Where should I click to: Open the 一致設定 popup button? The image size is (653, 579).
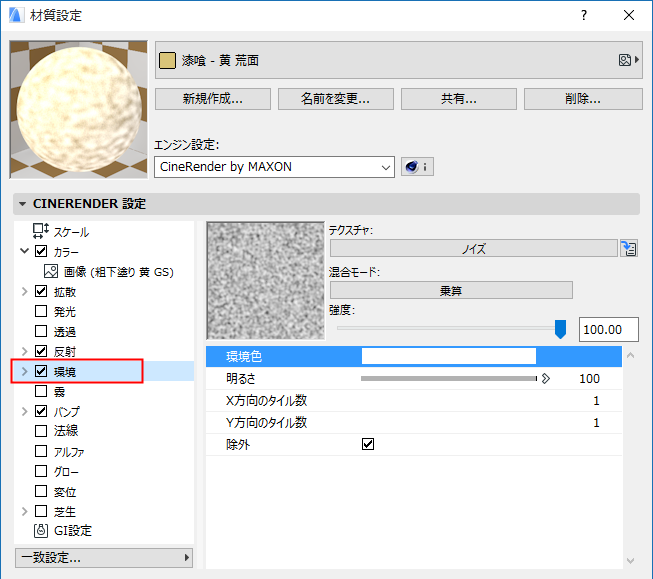coord(104,557)
